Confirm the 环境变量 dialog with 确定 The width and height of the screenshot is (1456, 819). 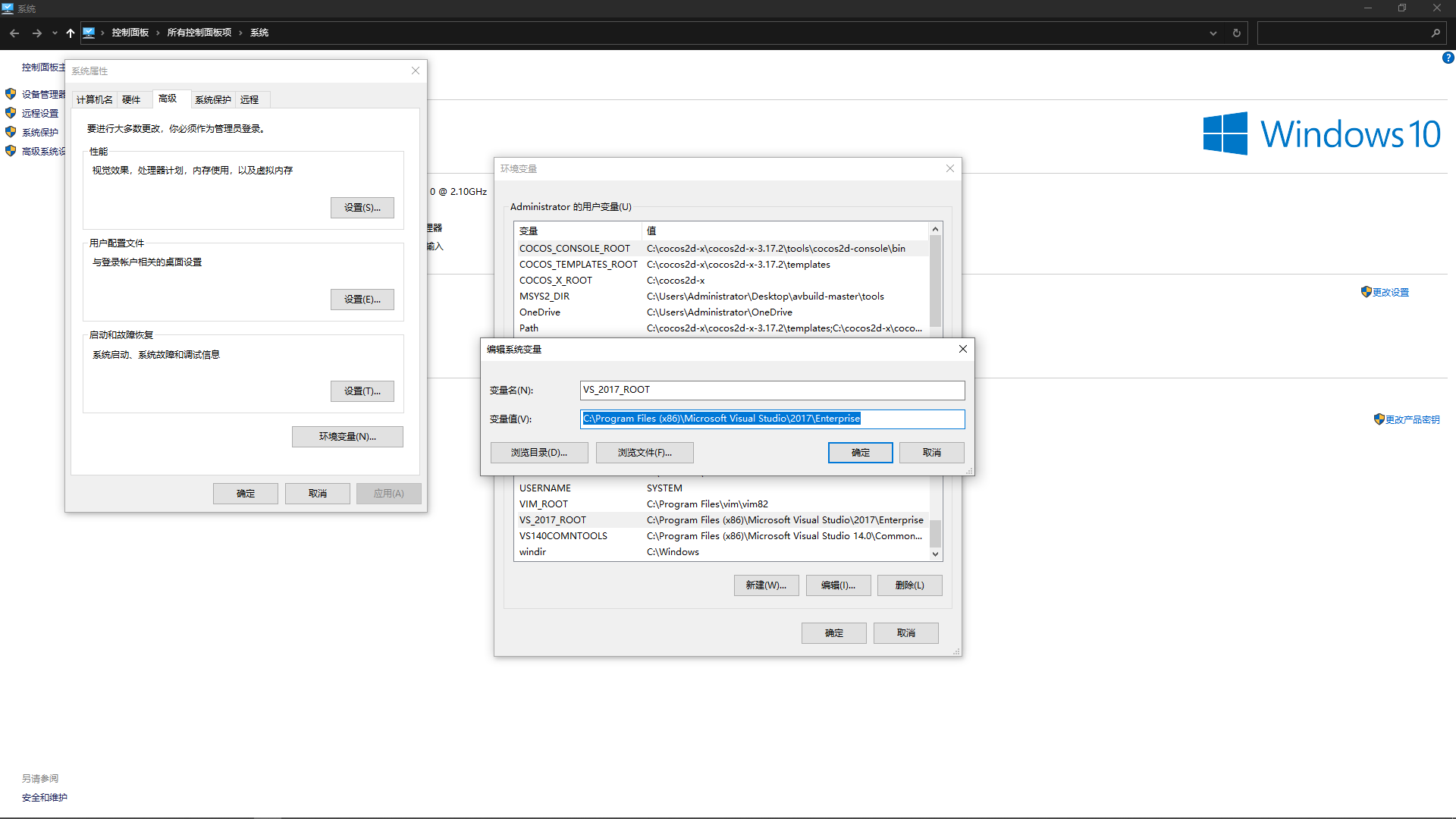point(833,632)
